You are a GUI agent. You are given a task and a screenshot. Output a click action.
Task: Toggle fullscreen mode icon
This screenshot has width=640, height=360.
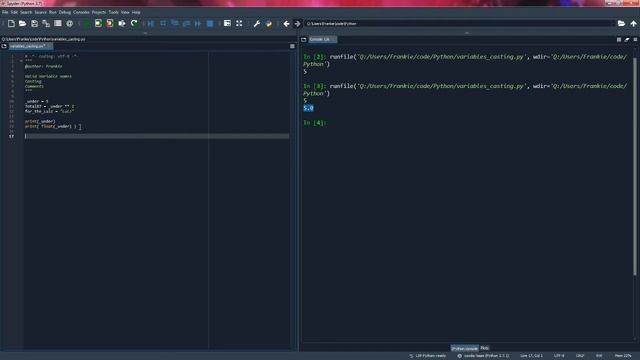coord(239,24)
